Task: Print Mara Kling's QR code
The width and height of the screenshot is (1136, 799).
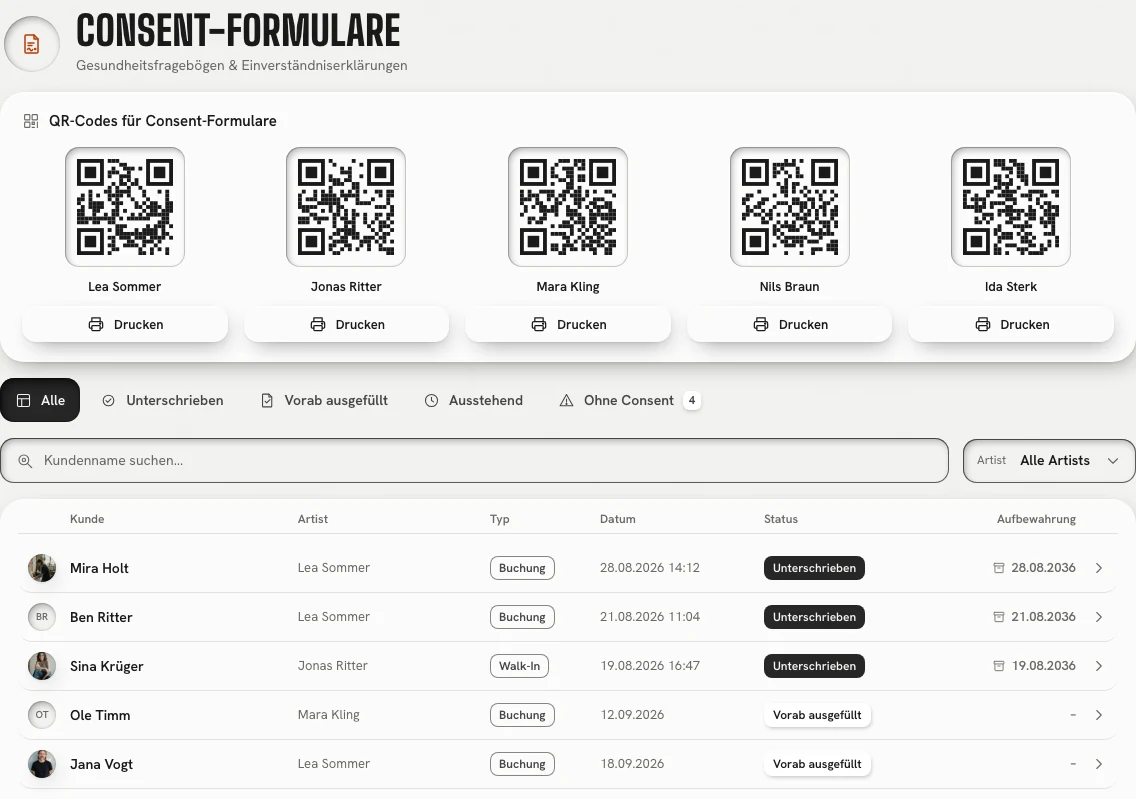Action: [x=568, y=325]
